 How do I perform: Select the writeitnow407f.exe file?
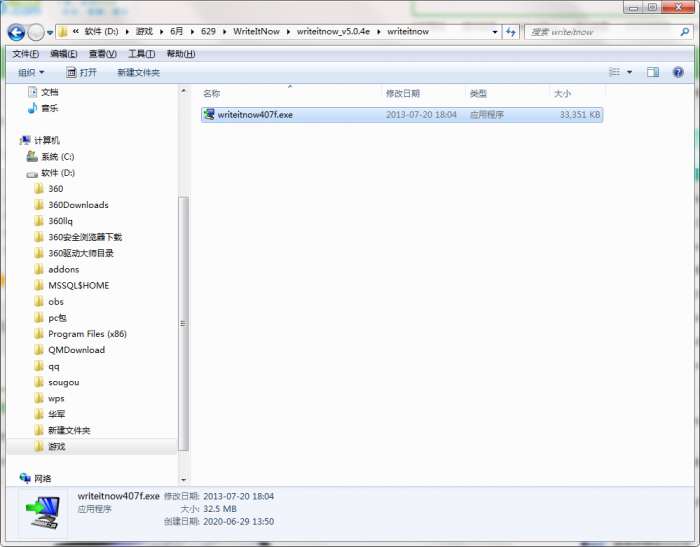[x=402, y=115]
